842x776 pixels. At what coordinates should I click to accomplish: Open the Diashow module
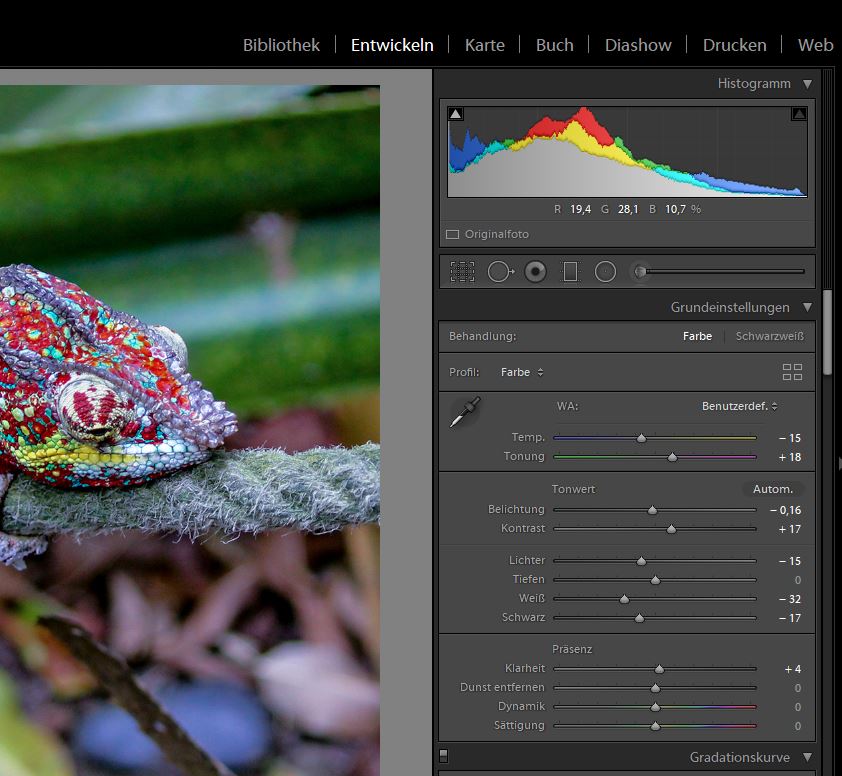point(637,44)
